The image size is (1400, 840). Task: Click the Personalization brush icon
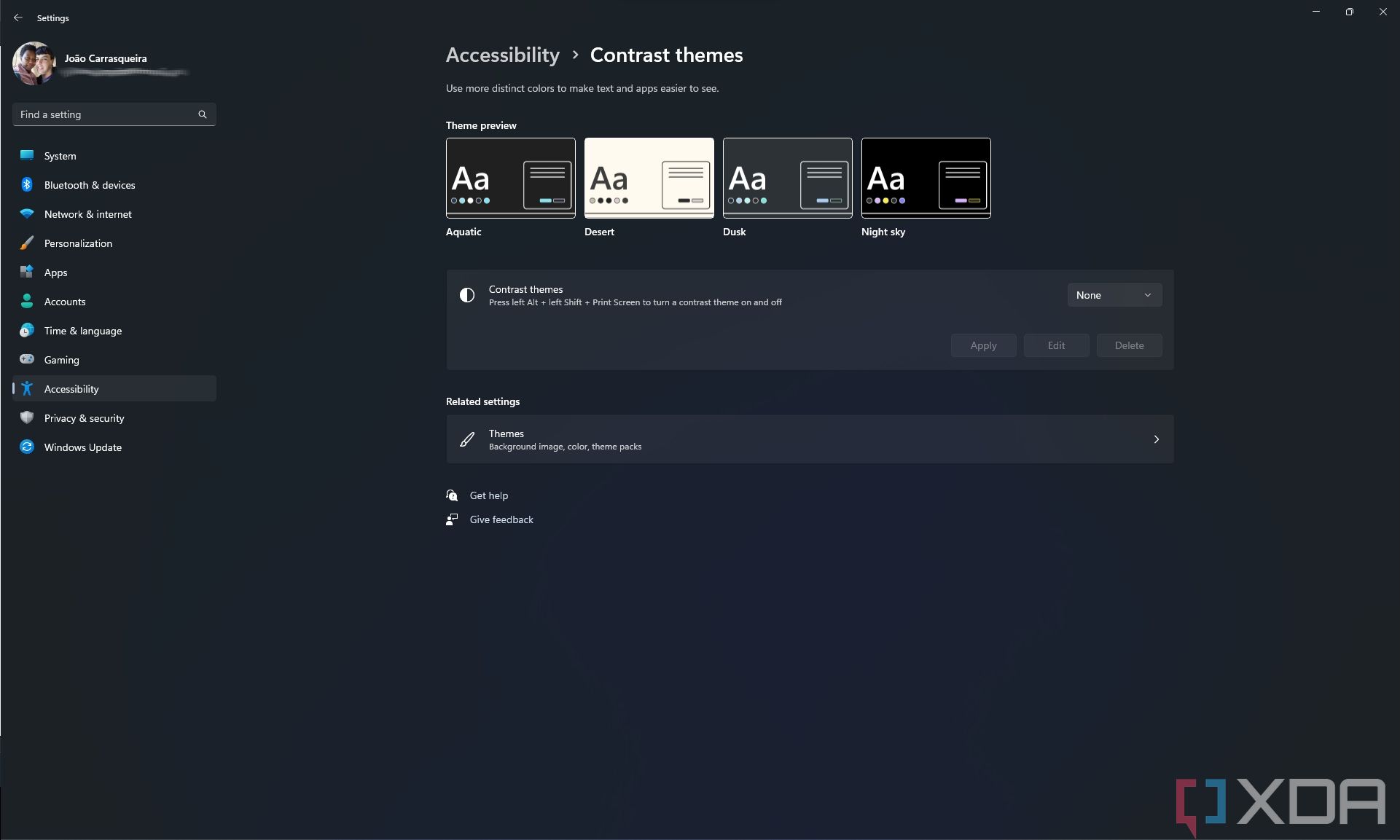coord(27,243)
